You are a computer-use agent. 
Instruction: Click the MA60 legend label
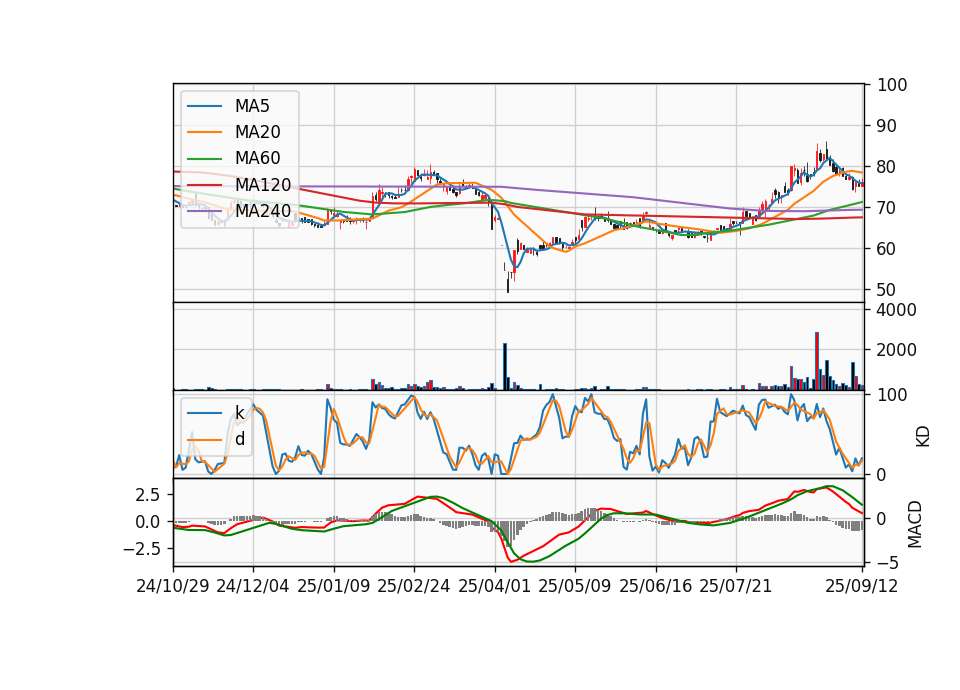coord(257,158)
